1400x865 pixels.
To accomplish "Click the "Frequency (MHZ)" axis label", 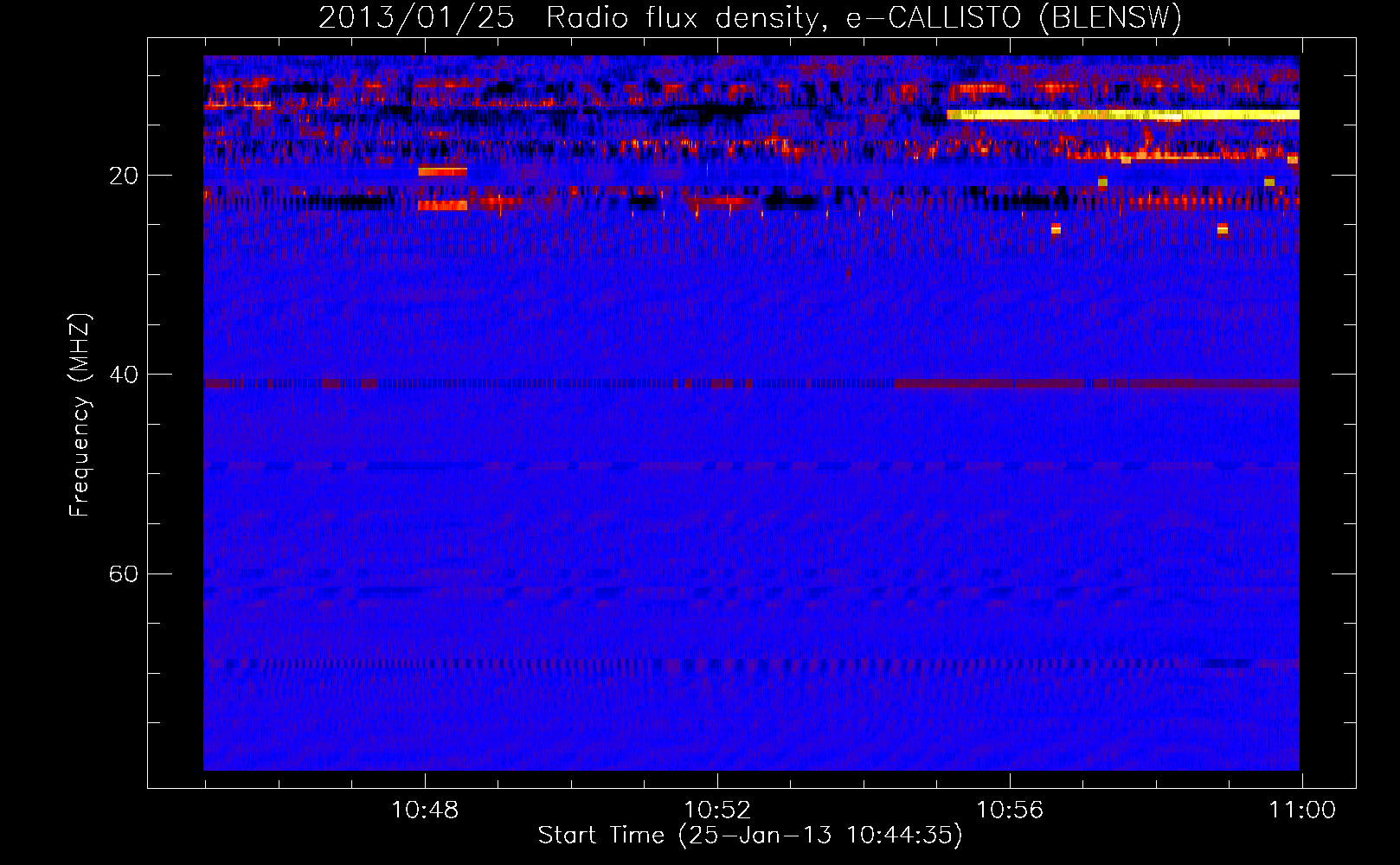I will [80, 415].
